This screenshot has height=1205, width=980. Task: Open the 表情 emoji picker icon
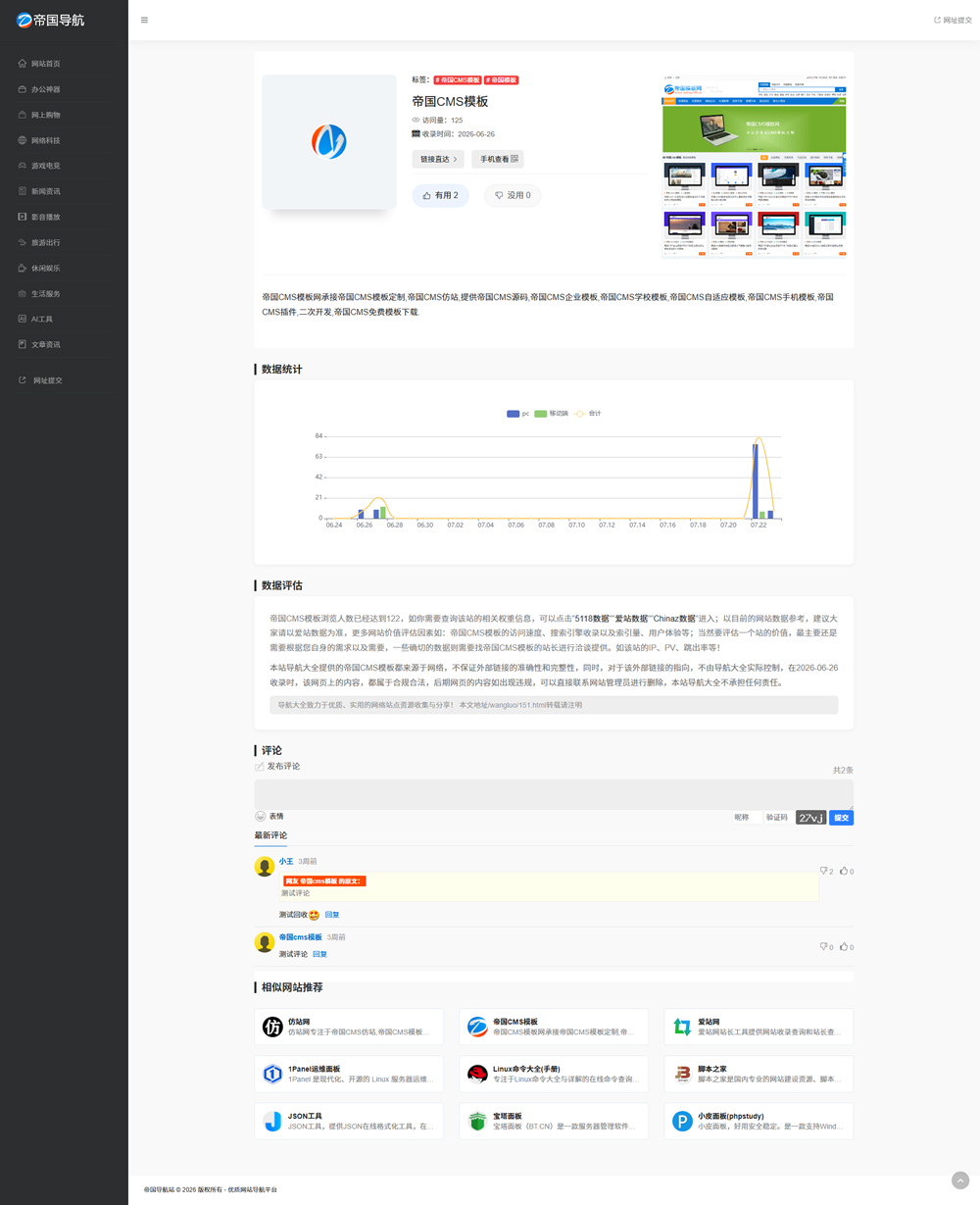261,816
